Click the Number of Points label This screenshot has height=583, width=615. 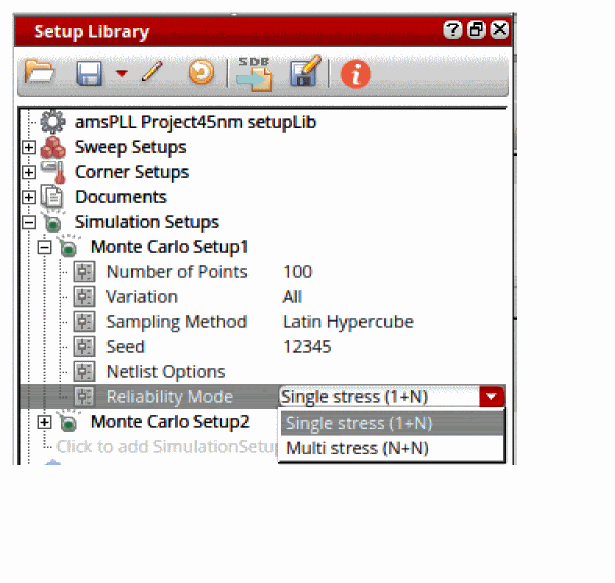pos(177,272)
